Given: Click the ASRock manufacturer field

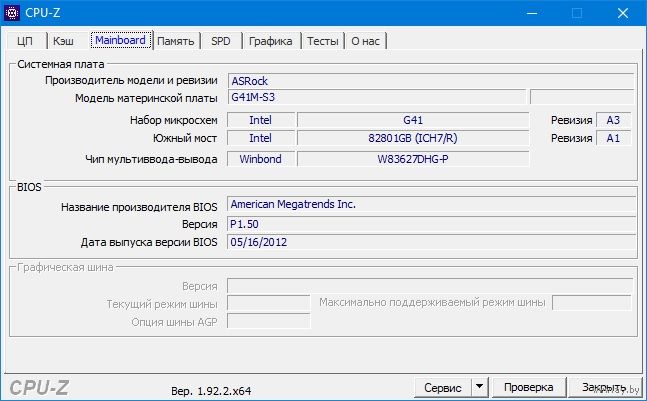Looking at the screenshot, I should tap(431, 81).
